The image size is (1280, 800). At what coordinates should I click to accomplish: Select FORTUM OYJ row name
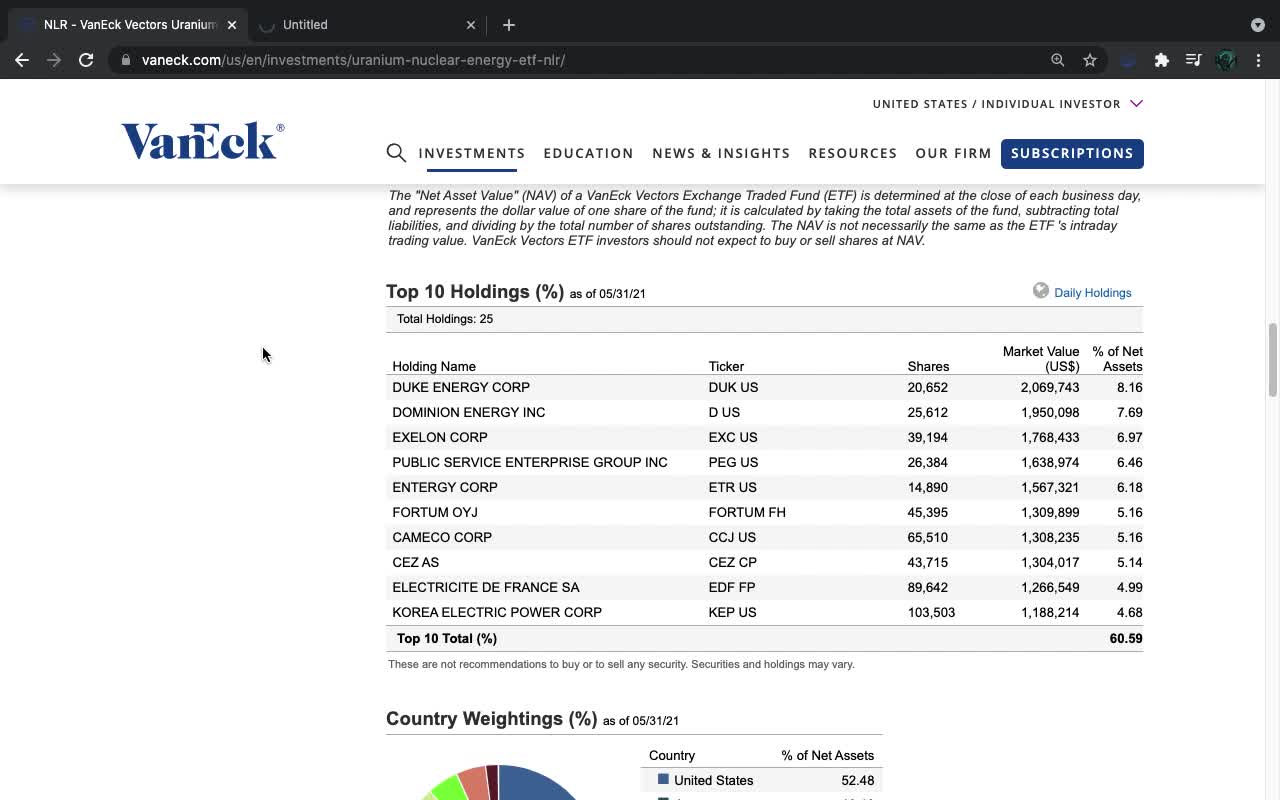(x=435, y=512)
